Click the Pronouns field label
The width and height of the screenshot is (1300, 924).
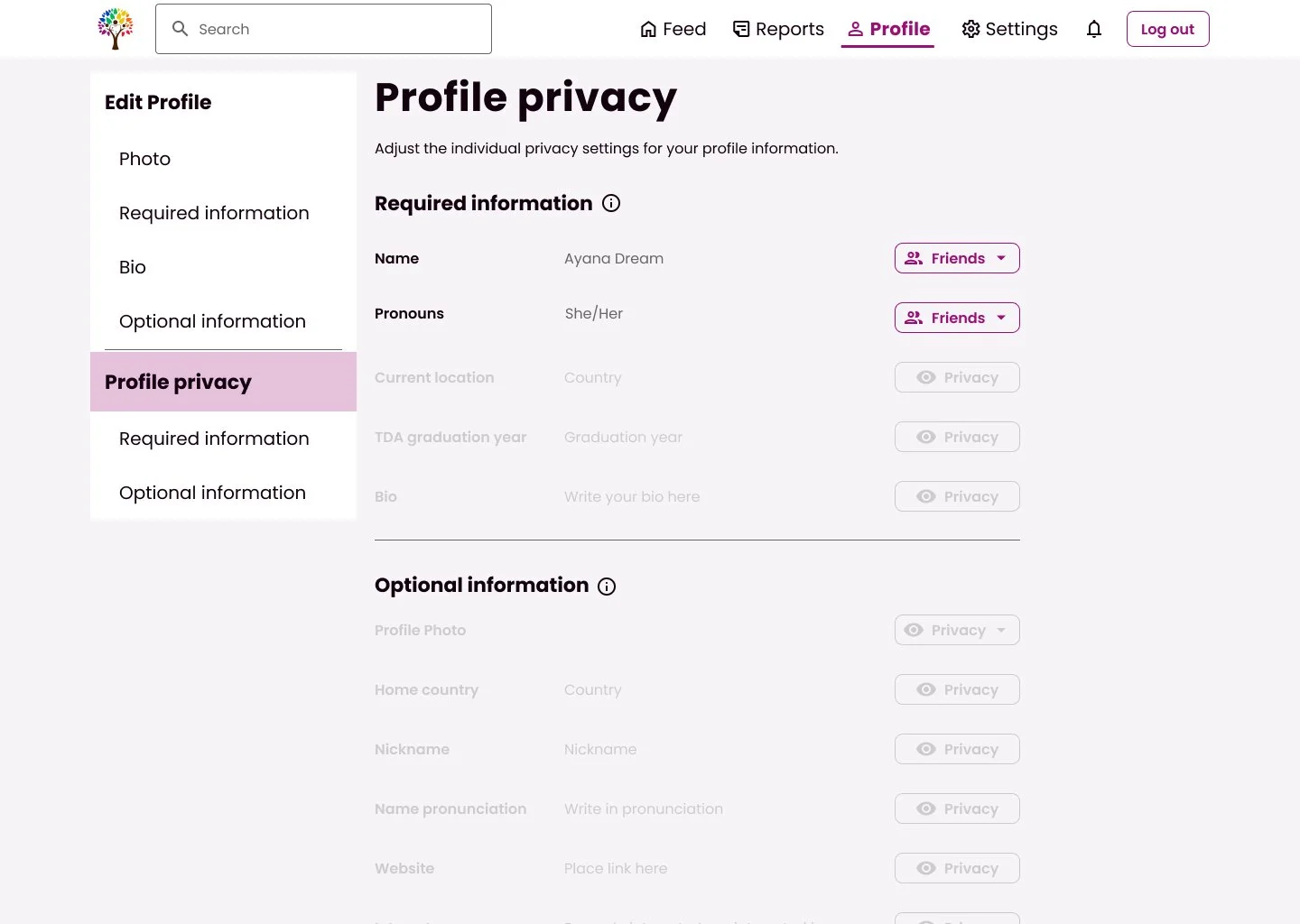(409, 313)
